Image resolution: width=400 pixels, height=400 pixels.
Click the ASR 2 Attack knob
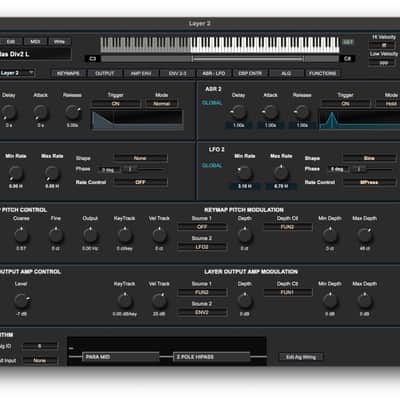(270, 112)
